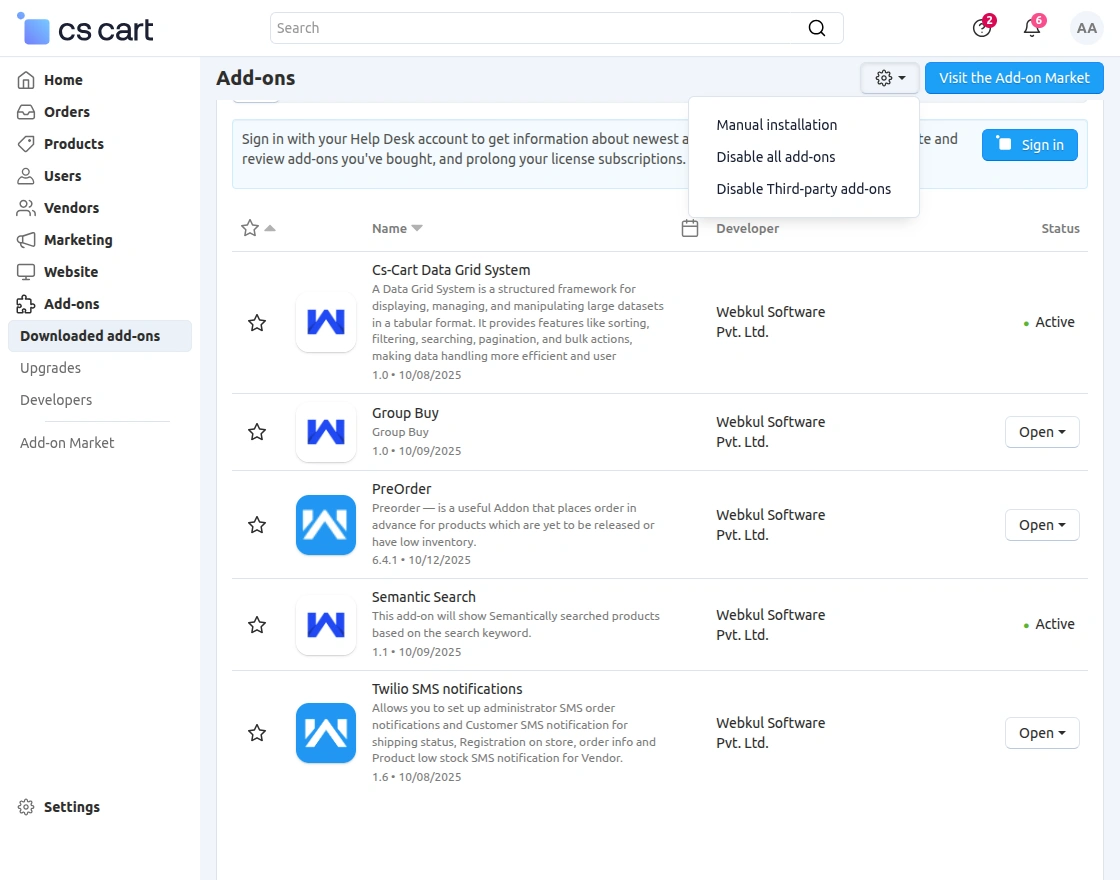The width and height of the screenshot is (1120, 880).
Task: Choose Disable all add-ons menu item
Action: pyautogui.click(x=776, y=156)
